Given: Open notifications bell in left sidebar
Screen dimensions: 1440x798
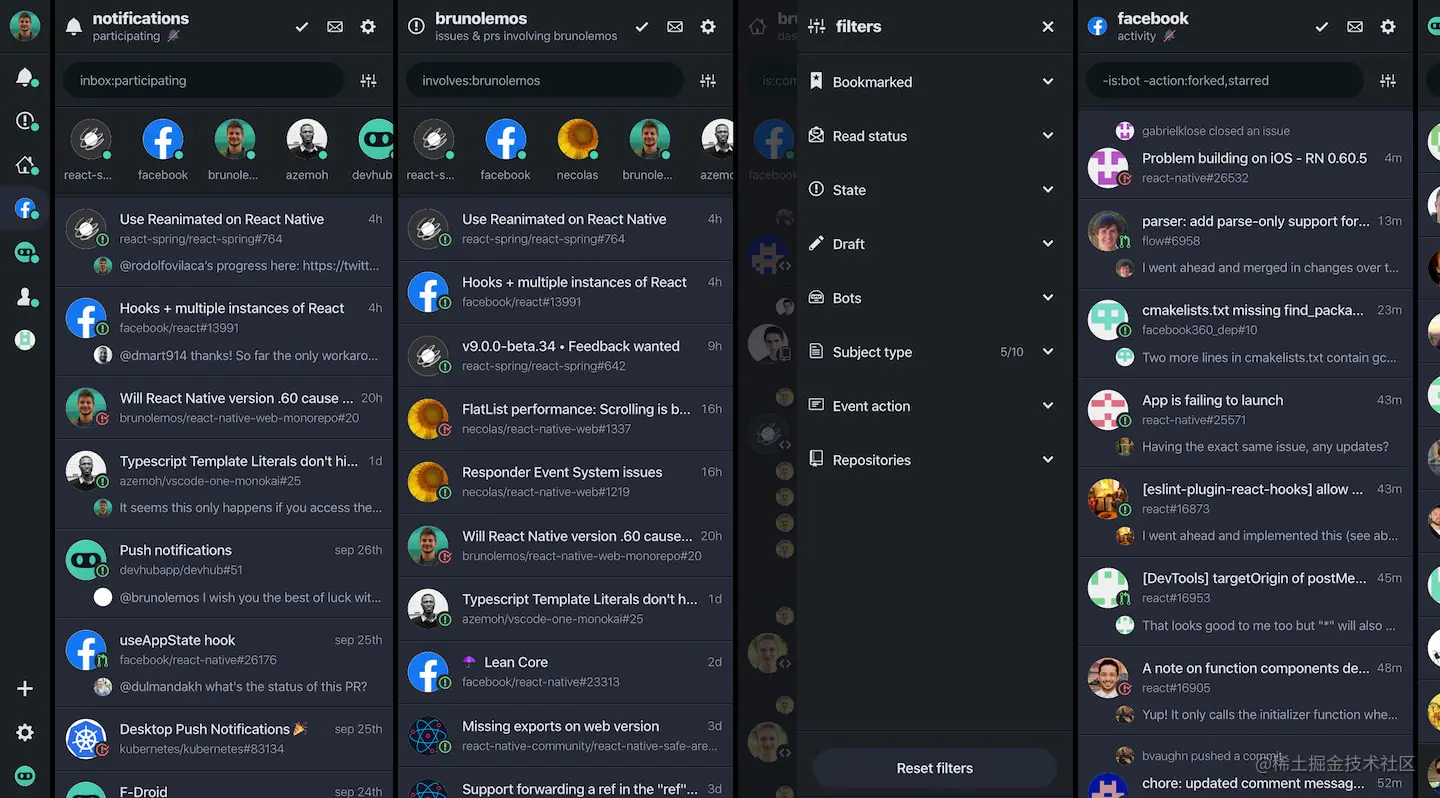Looking at the screenshot, I should [25, 77].
